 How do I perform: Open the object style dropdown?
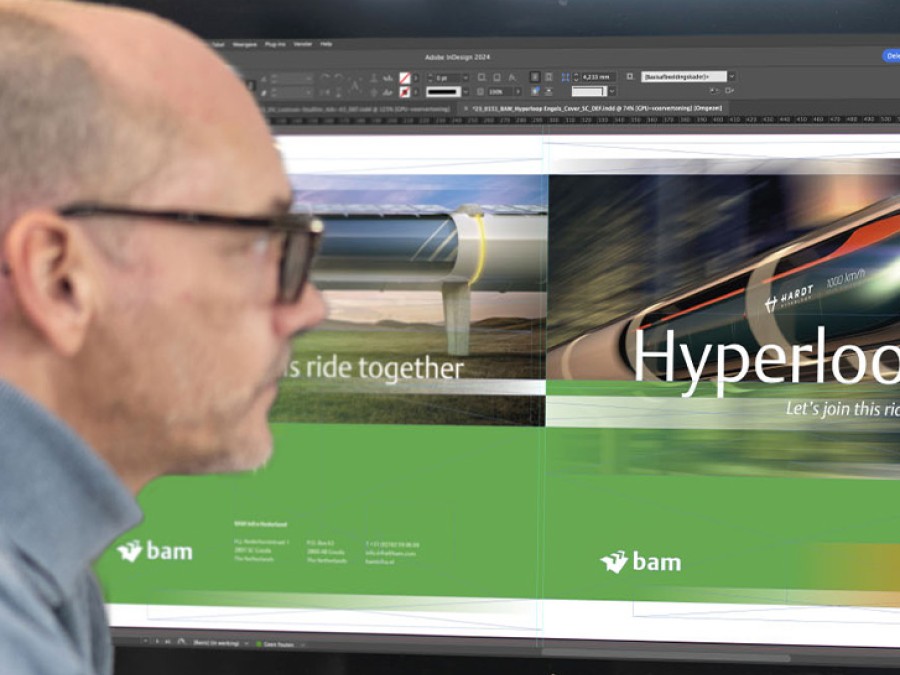[732, 76]
